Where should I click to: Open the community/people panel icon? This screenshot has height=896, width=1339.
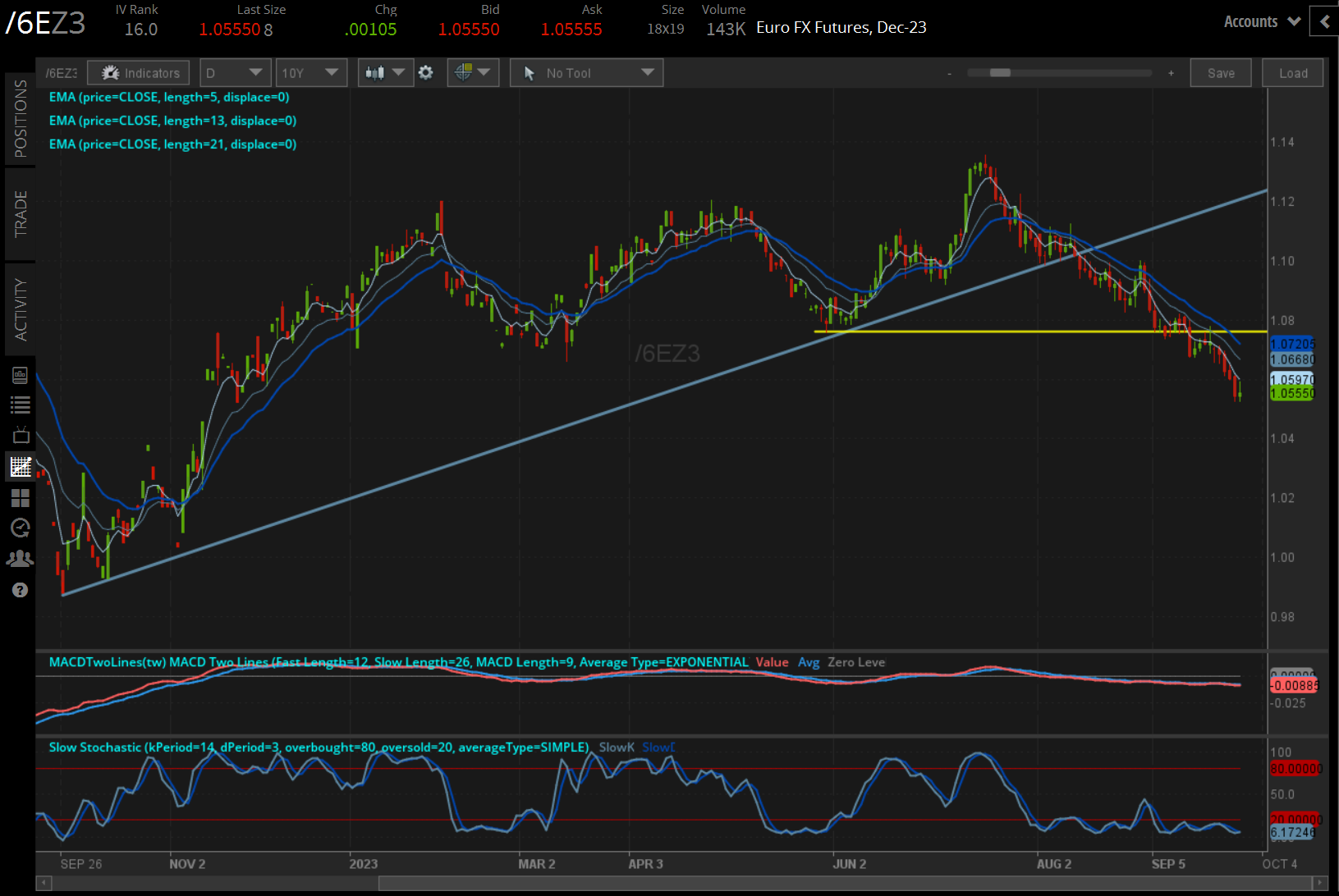(x=21, y=558)
